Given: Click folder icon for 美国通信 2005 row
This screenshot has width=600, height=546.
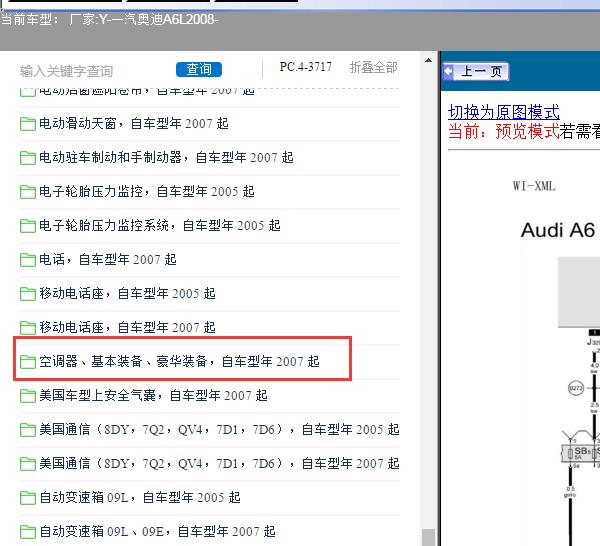Looking at the screenshot, I should click(28, 430).
